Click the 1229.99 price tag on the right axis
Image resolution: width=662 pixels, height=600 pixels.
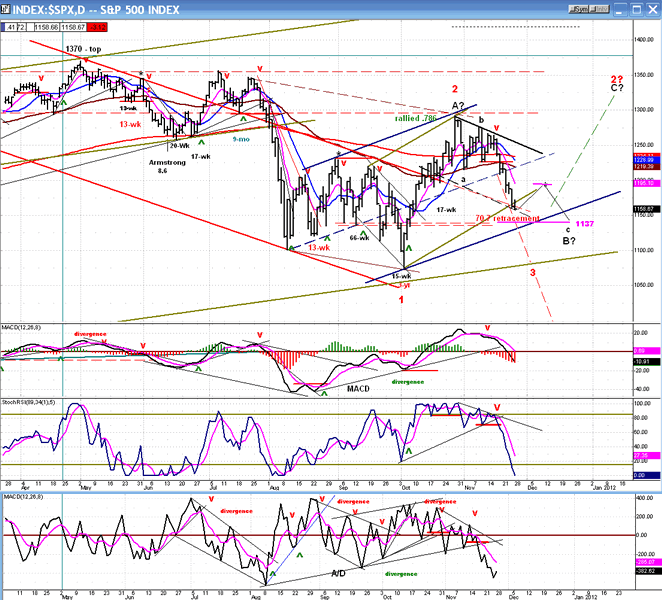644,160
